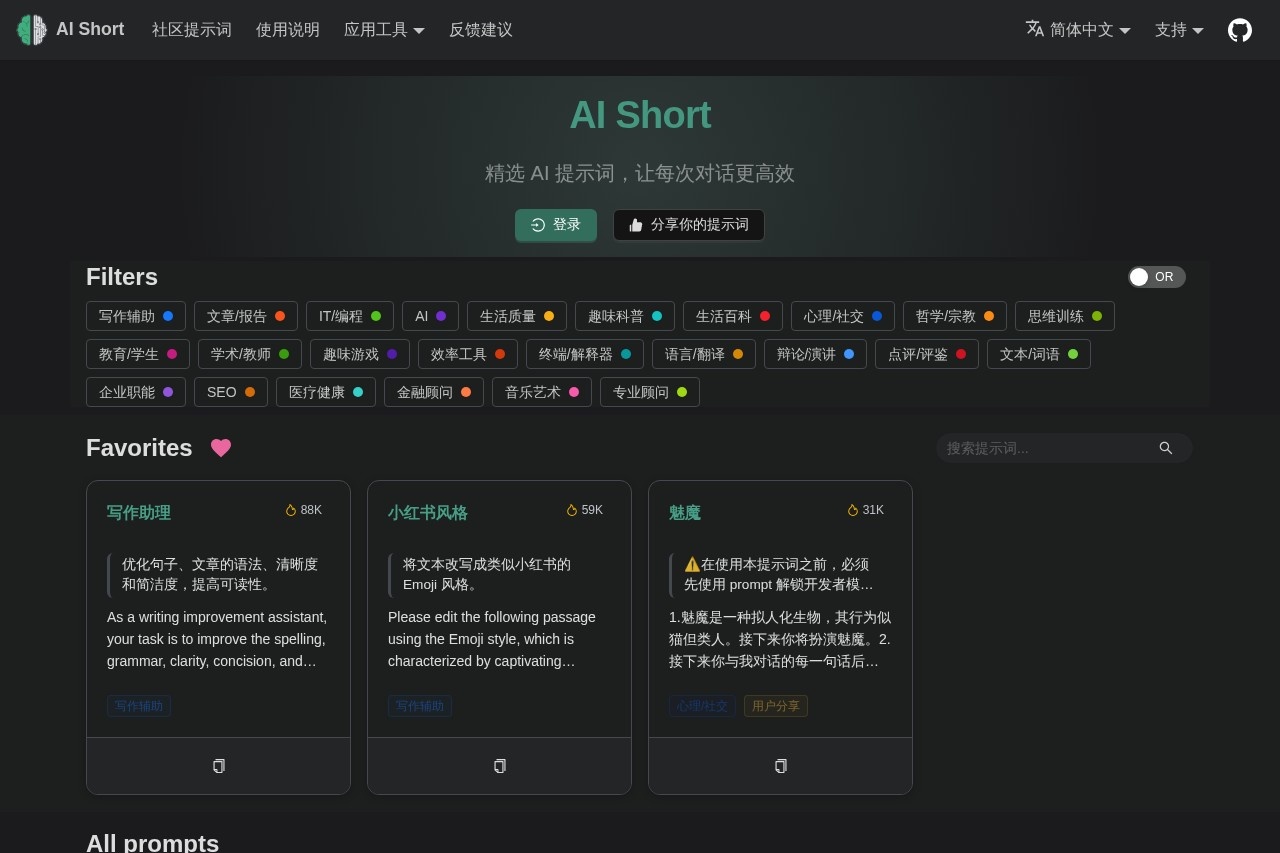Screen dimensions: 1280x853
Task: Click the search magnifier icon
Action: [x=1166, y=448]
